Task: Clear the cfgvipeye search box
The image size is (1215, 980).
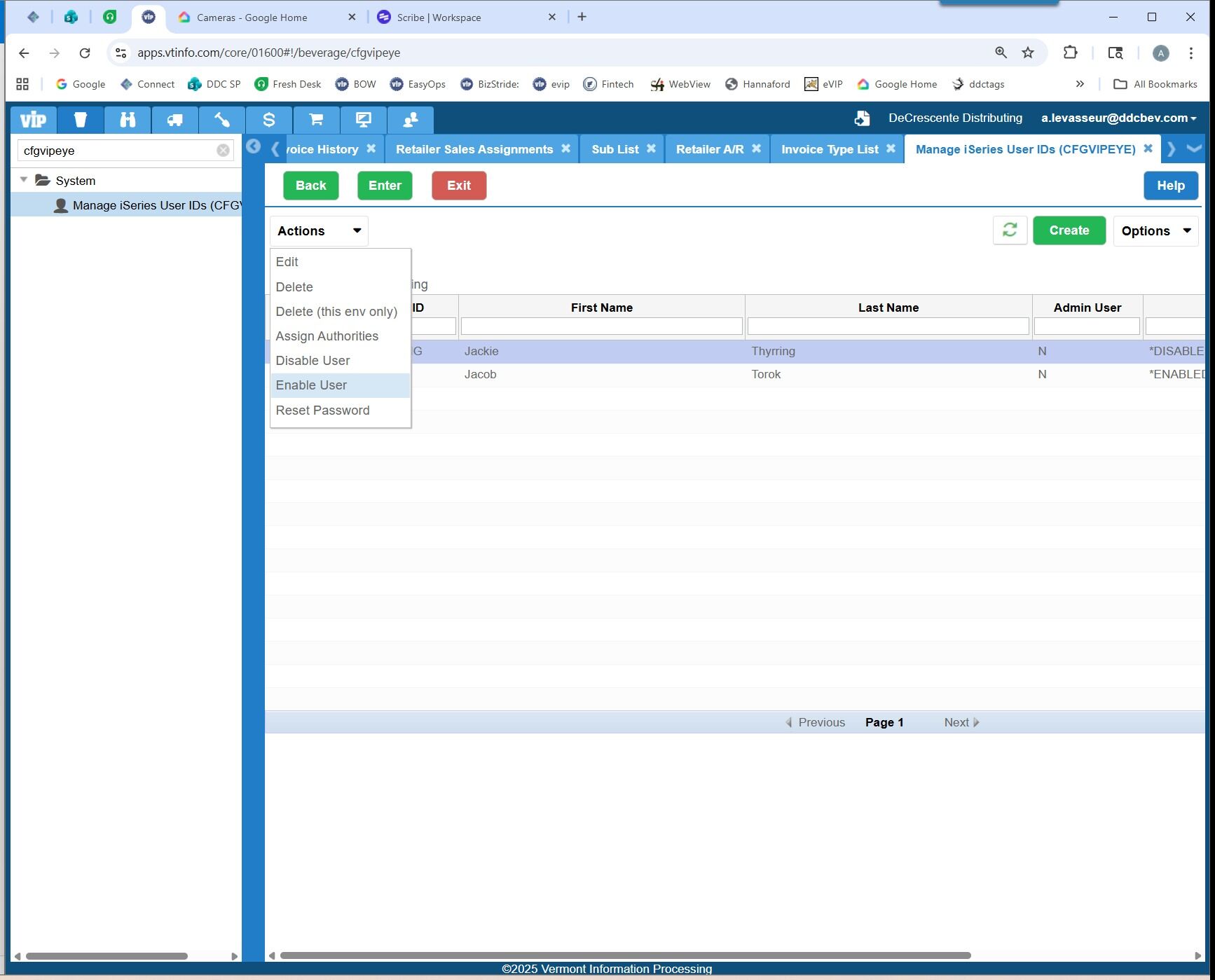Action: [x=223, y=150]
